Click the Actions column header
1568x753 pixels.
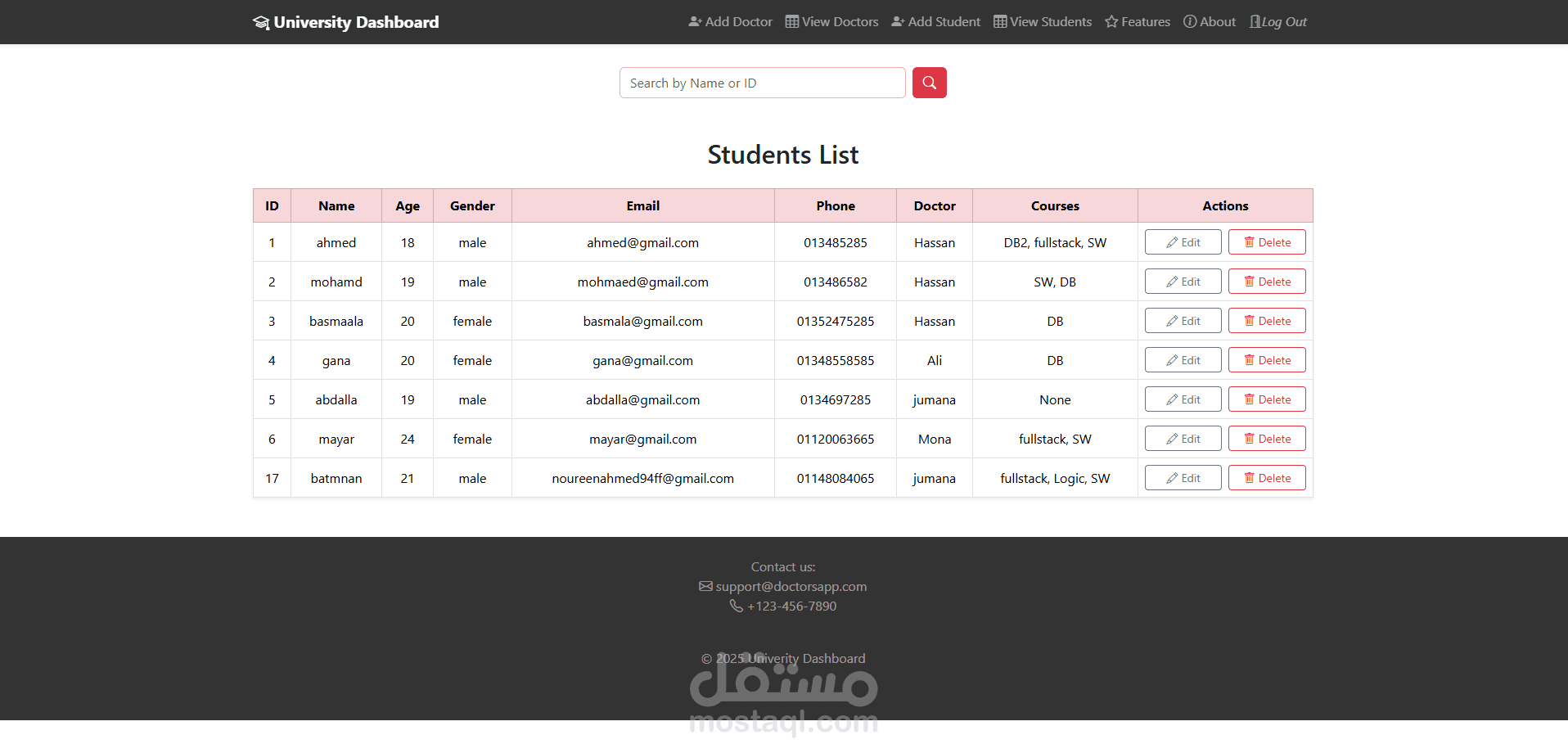1225,206
